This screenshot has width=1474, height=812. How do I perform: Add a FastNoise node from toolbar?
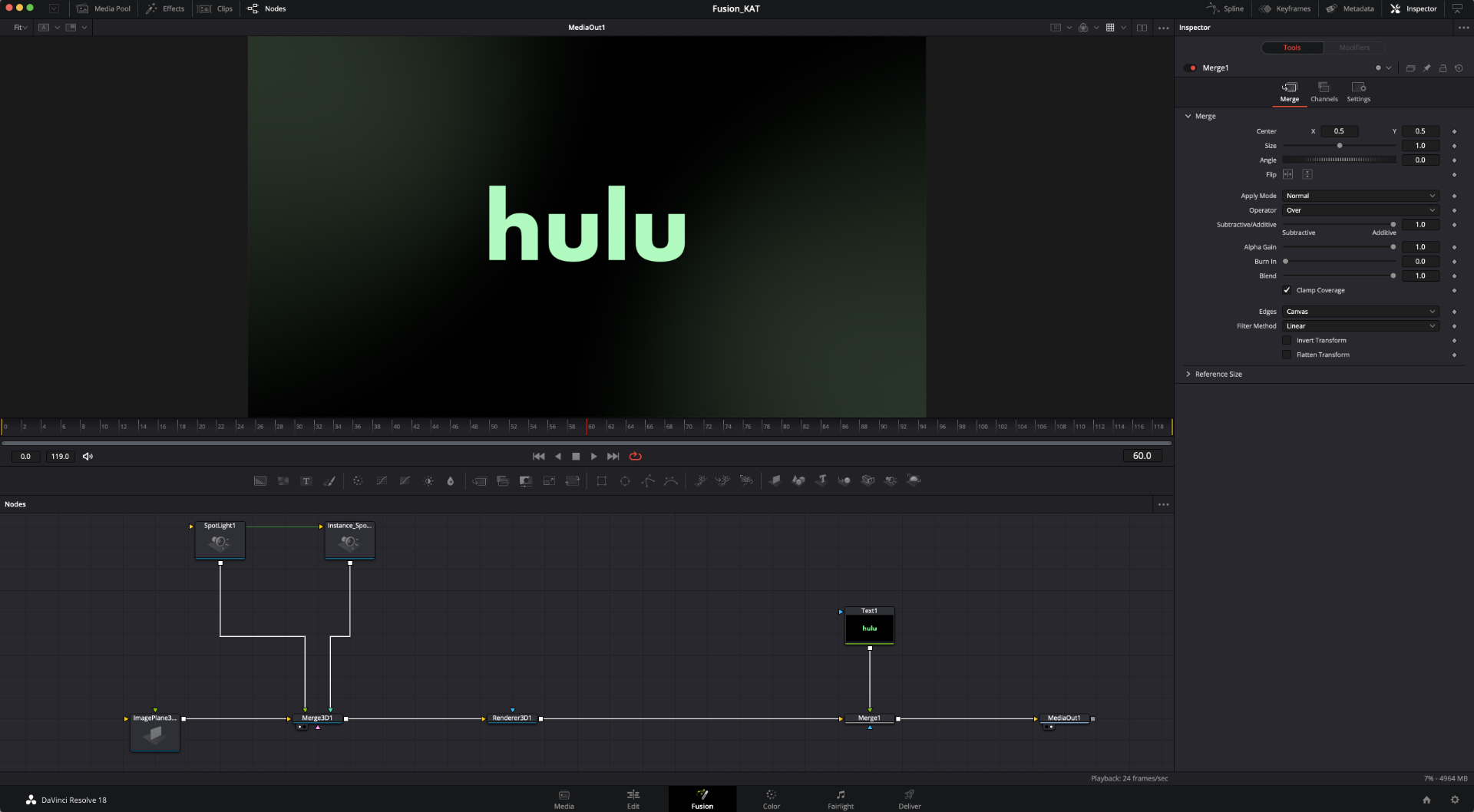pos(283,480)
